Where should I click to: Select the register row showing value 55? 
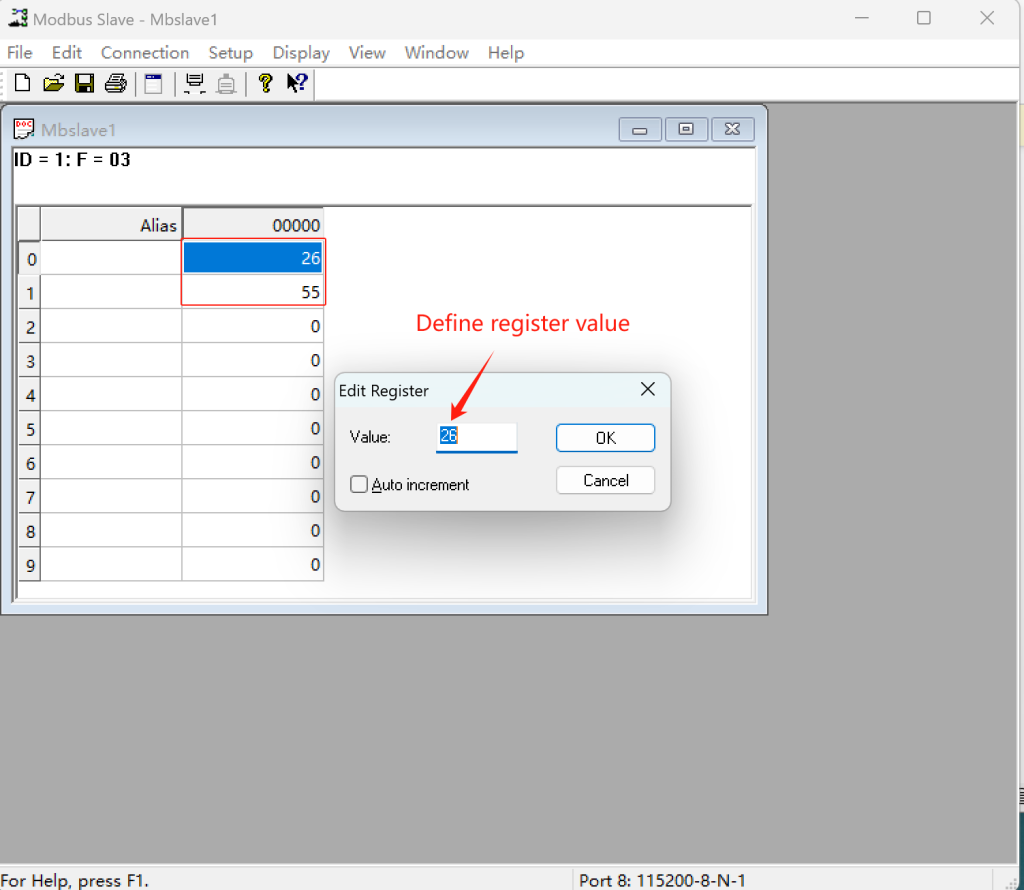pos(252,292)
